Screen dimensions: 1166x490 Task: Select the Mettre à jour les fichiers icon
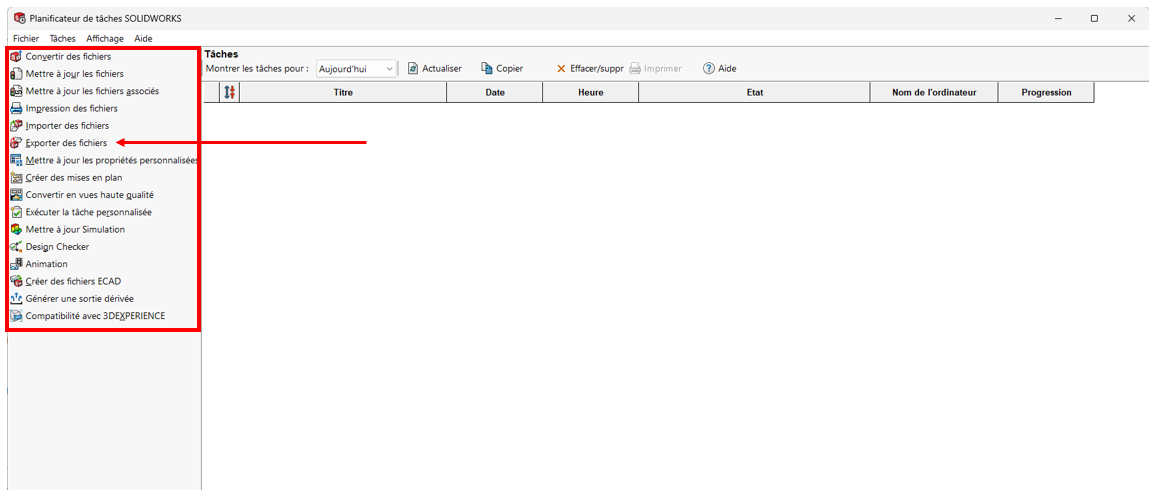16,74
